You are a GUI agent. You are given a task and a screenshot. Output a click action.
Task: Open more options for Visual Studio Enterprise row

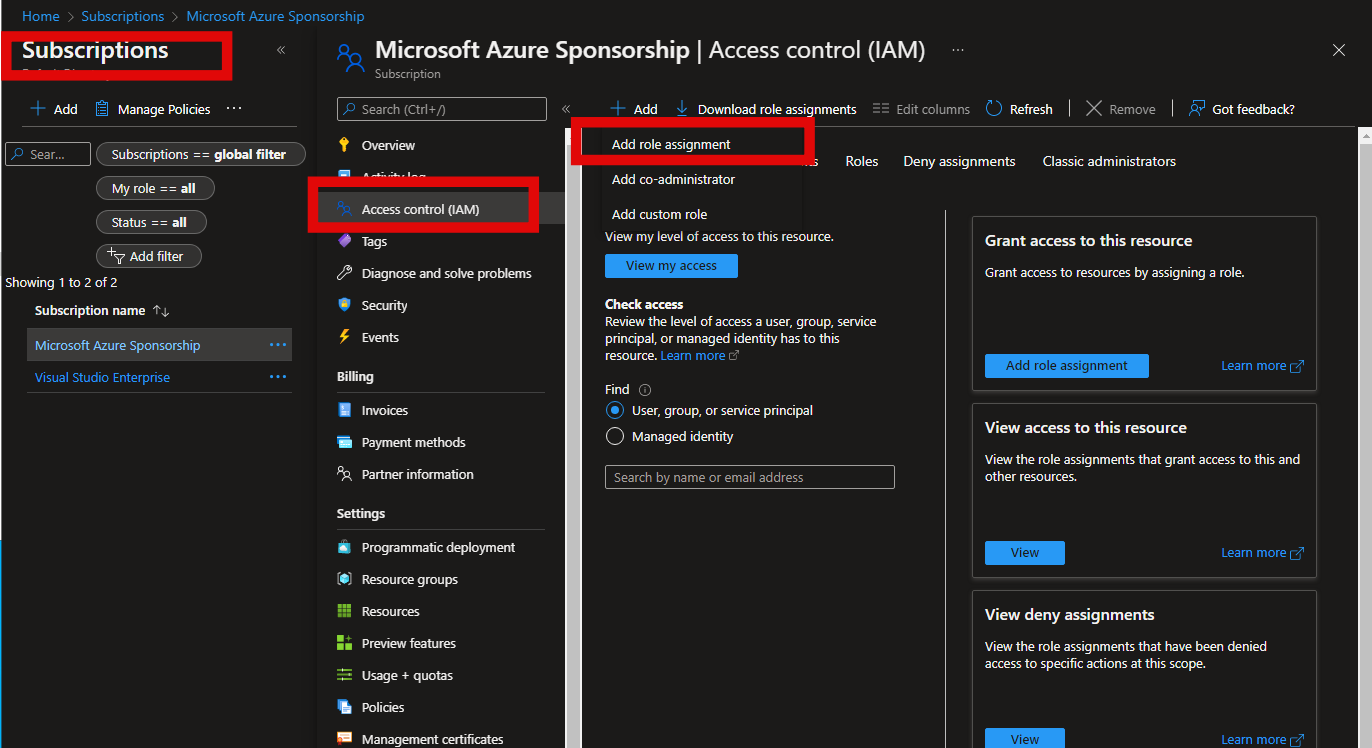[278, 377]
